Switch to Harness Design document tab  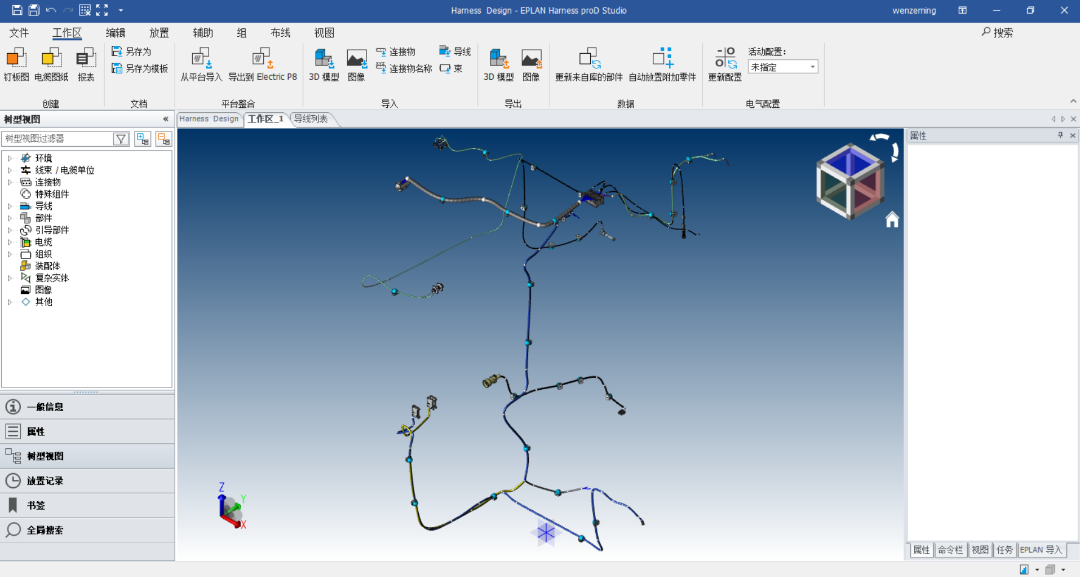point(209,119)
